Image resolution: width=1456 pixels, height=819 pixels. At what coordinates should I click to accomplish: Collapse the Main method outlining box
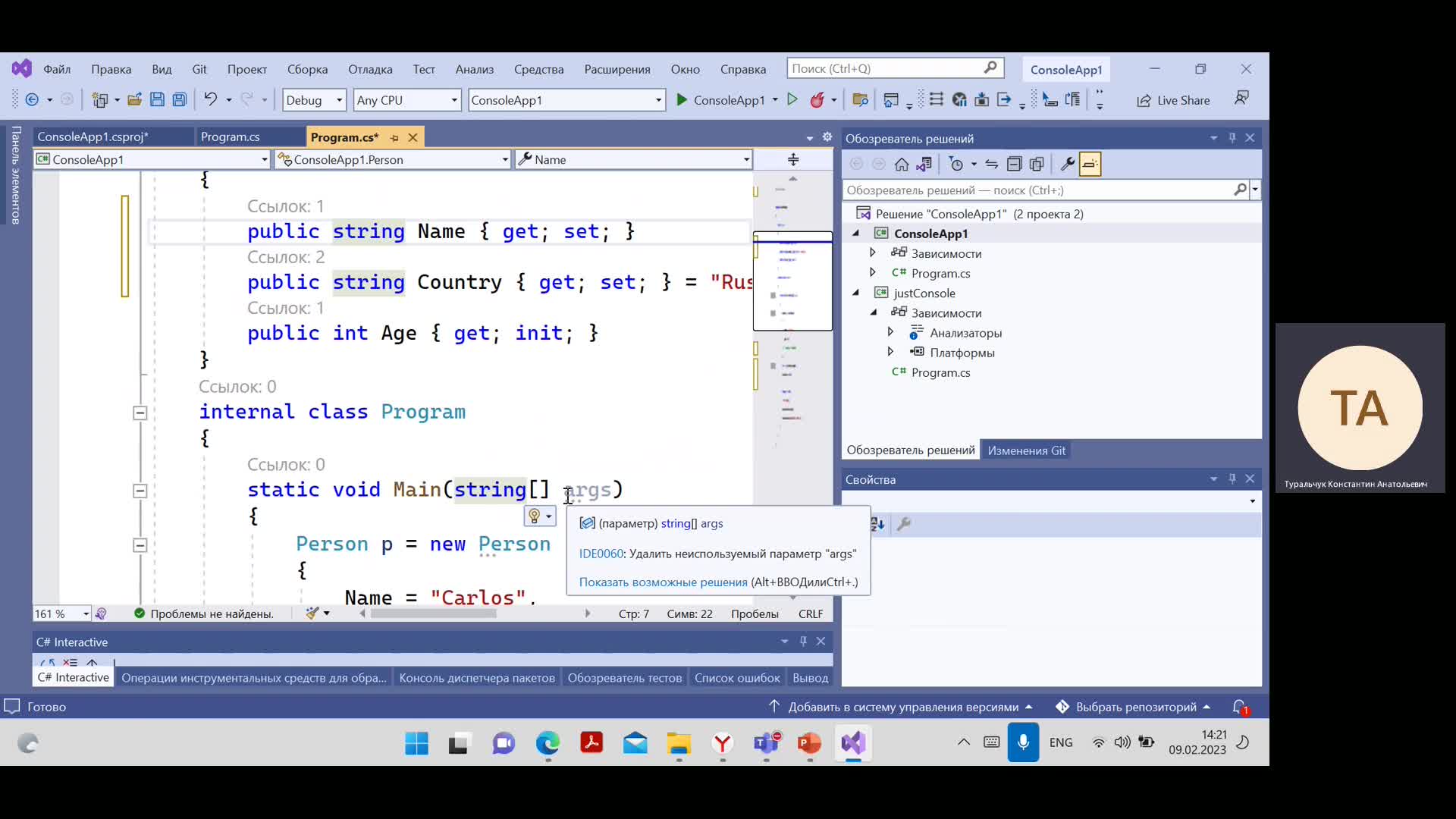140,491
